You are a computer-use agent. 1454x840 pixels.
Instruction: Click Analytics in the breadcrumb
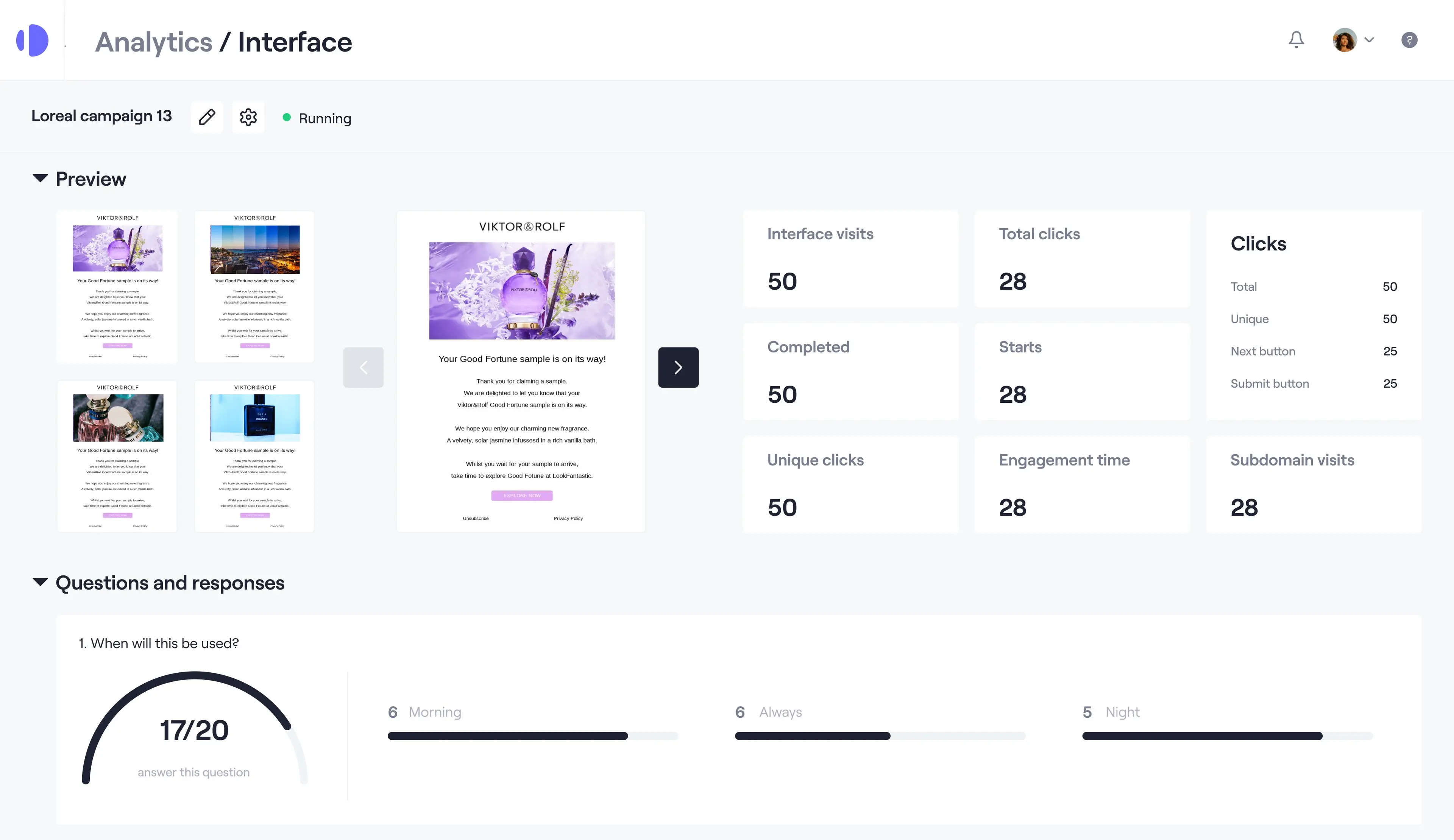(x=153, y=42)
